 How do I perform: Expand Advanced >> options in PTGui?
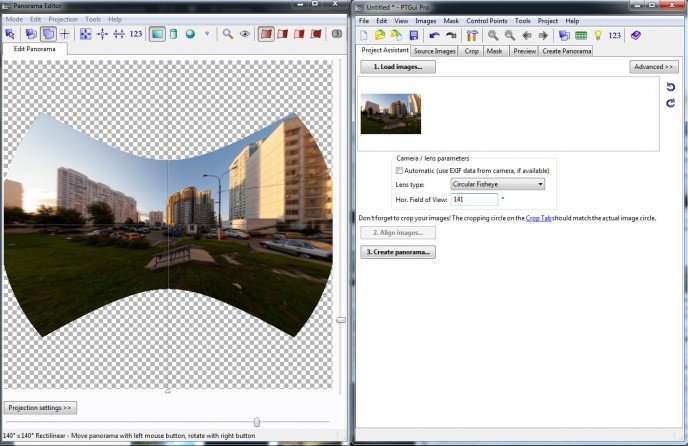654,67
